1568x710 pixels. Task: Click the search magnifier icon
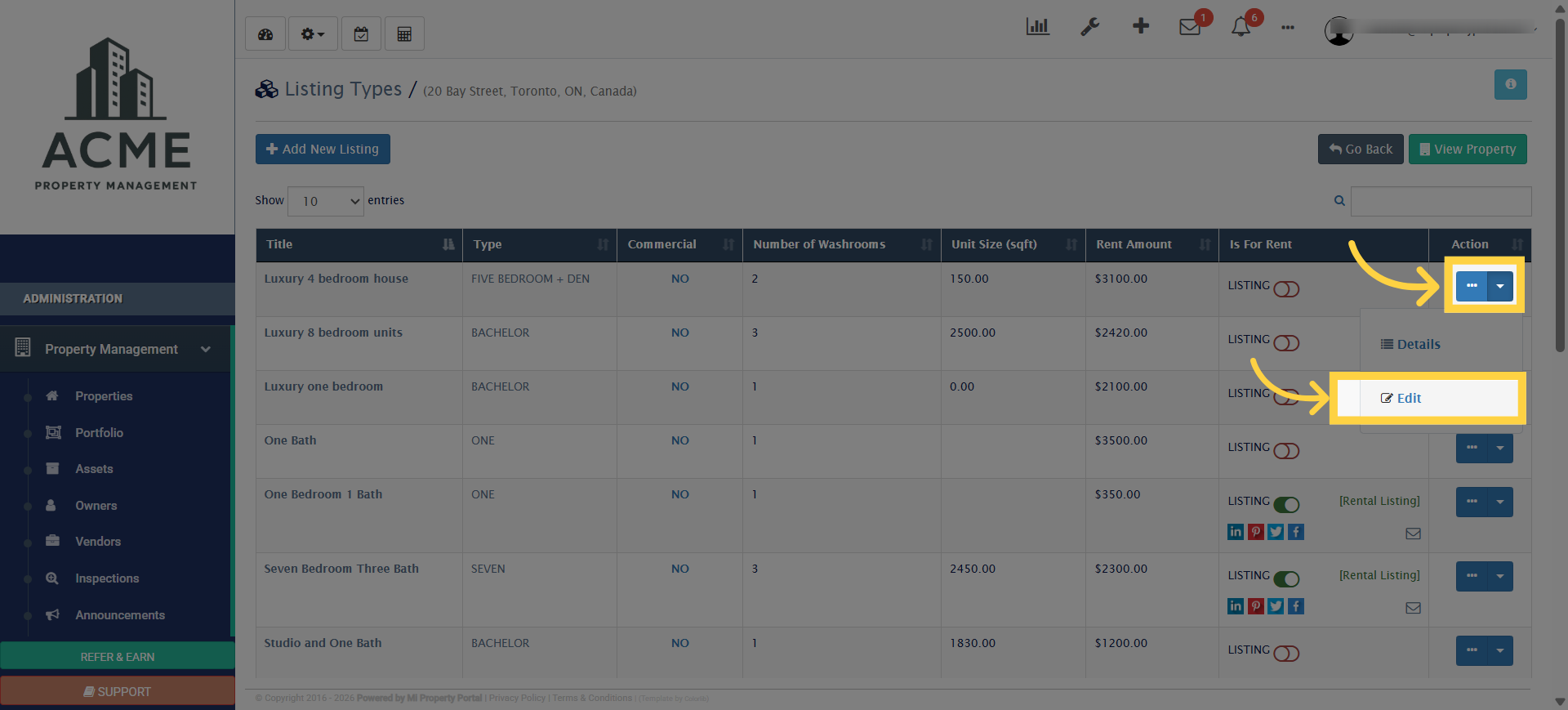1339,200
